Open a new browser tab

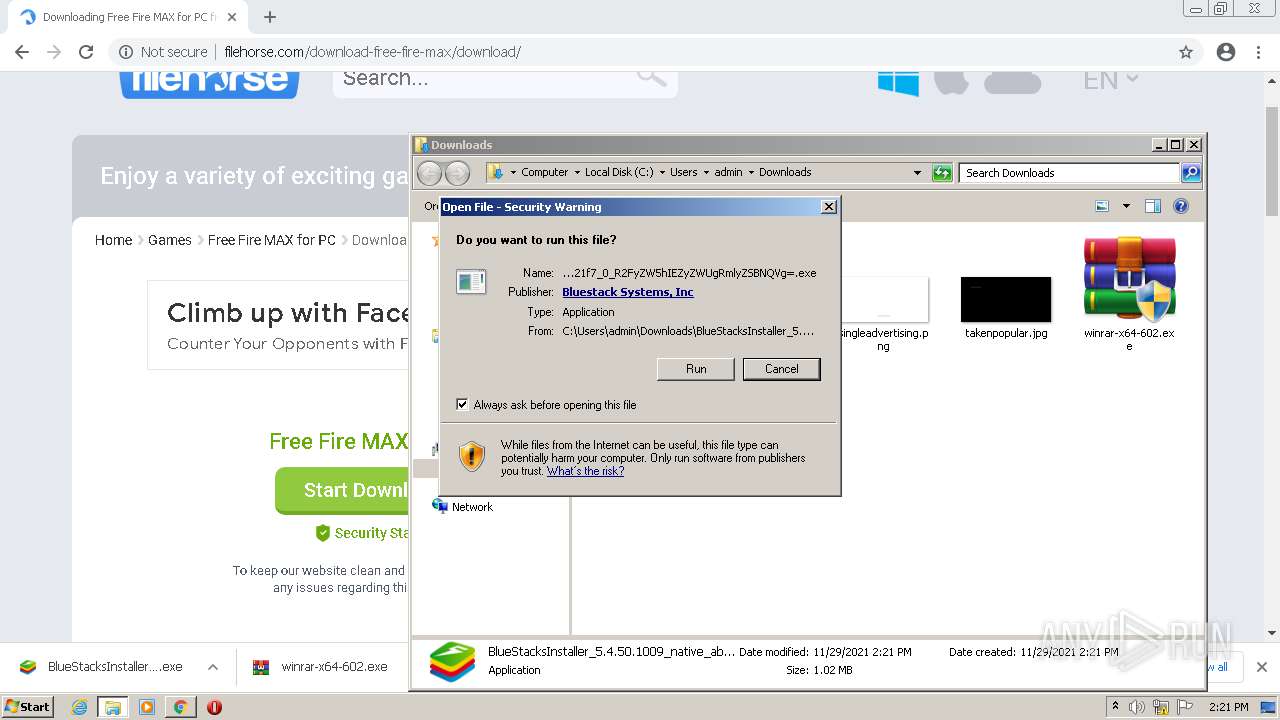[x=270, y=17]
